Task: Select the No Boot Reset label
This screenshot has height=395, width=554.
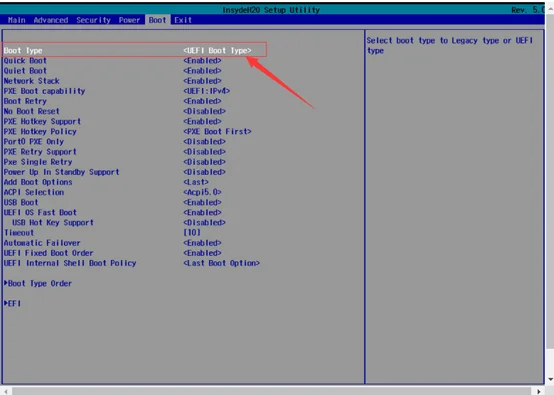Action: coord(31,111)
